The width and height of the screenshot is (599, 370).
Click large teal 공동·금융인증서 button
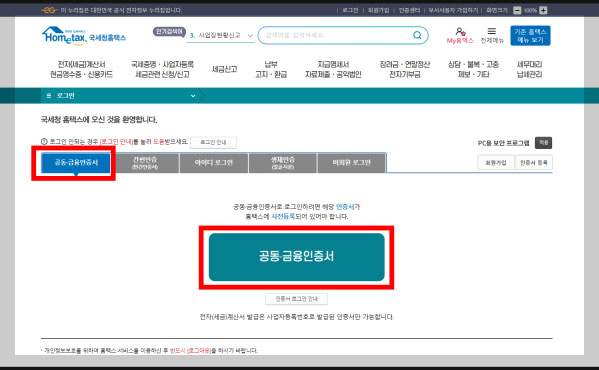(296, 257)
